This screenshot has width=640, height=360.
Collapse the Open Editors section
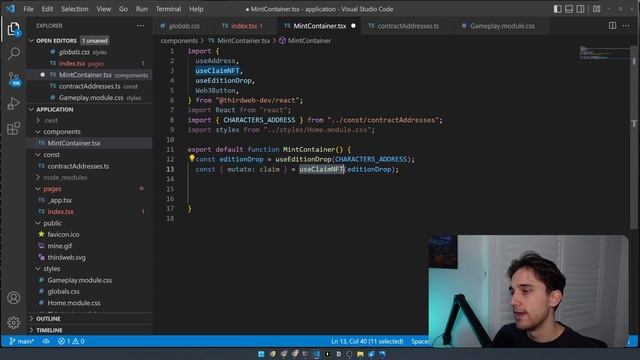click(32, 41)
